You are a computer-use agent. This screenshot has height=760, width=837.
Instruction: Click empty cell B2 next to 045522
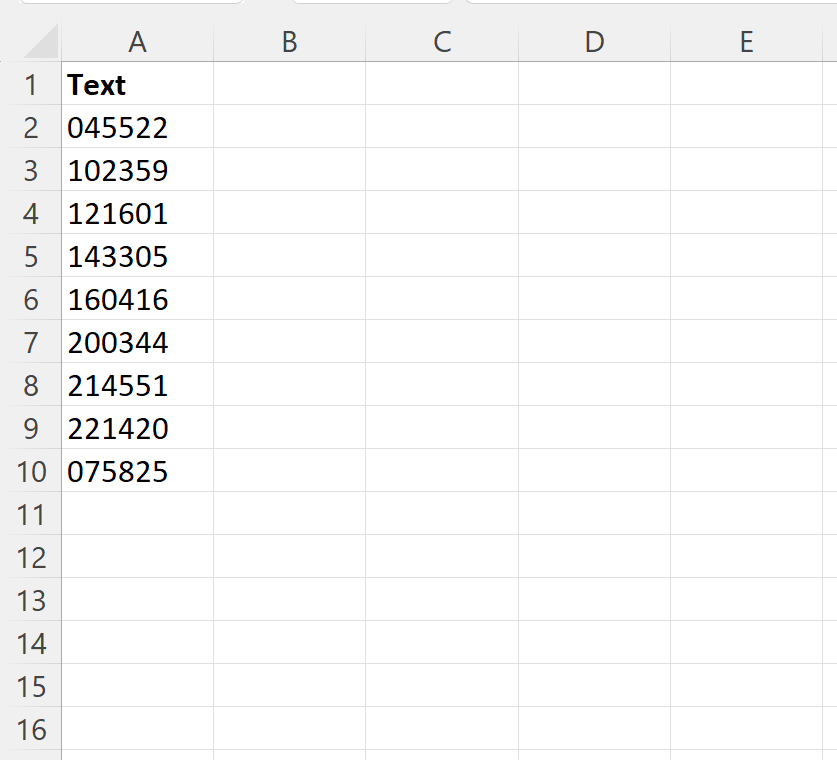(289, 128)
